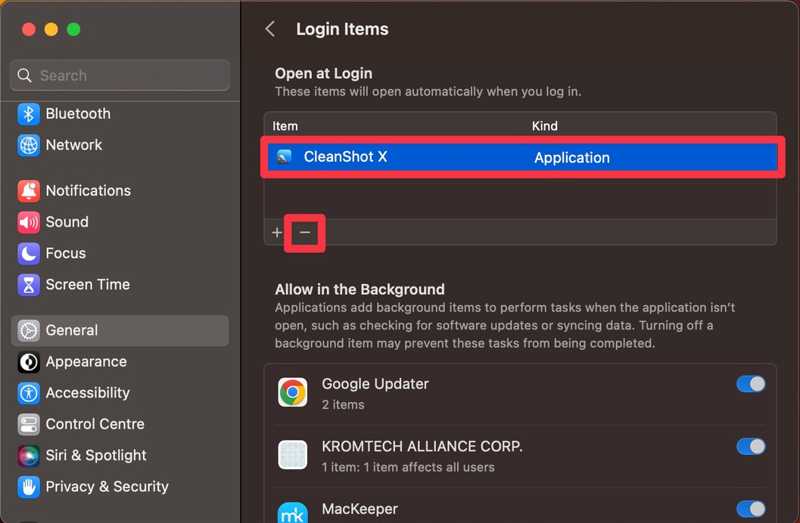Click the KROMTECH ALLIANCE CORP. icon

(292, 455)
